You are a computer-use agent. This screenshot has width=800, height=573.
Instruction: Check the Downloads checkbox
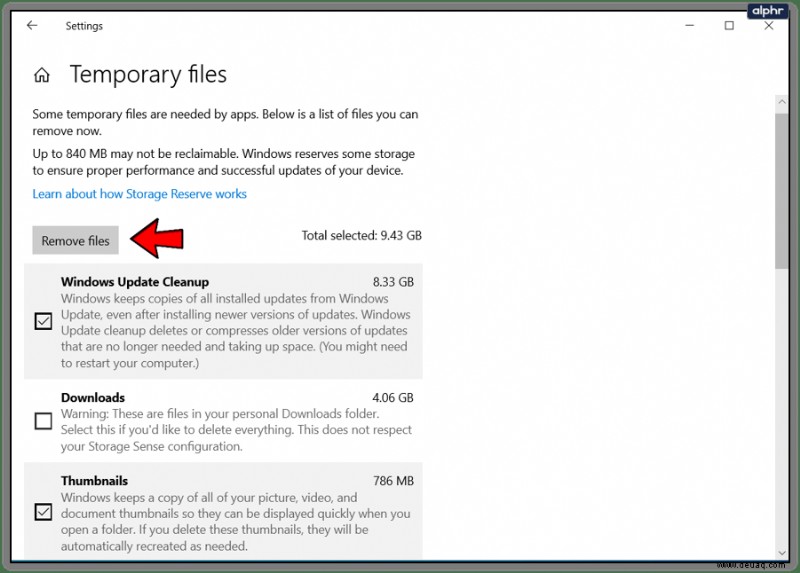point(43,421)
